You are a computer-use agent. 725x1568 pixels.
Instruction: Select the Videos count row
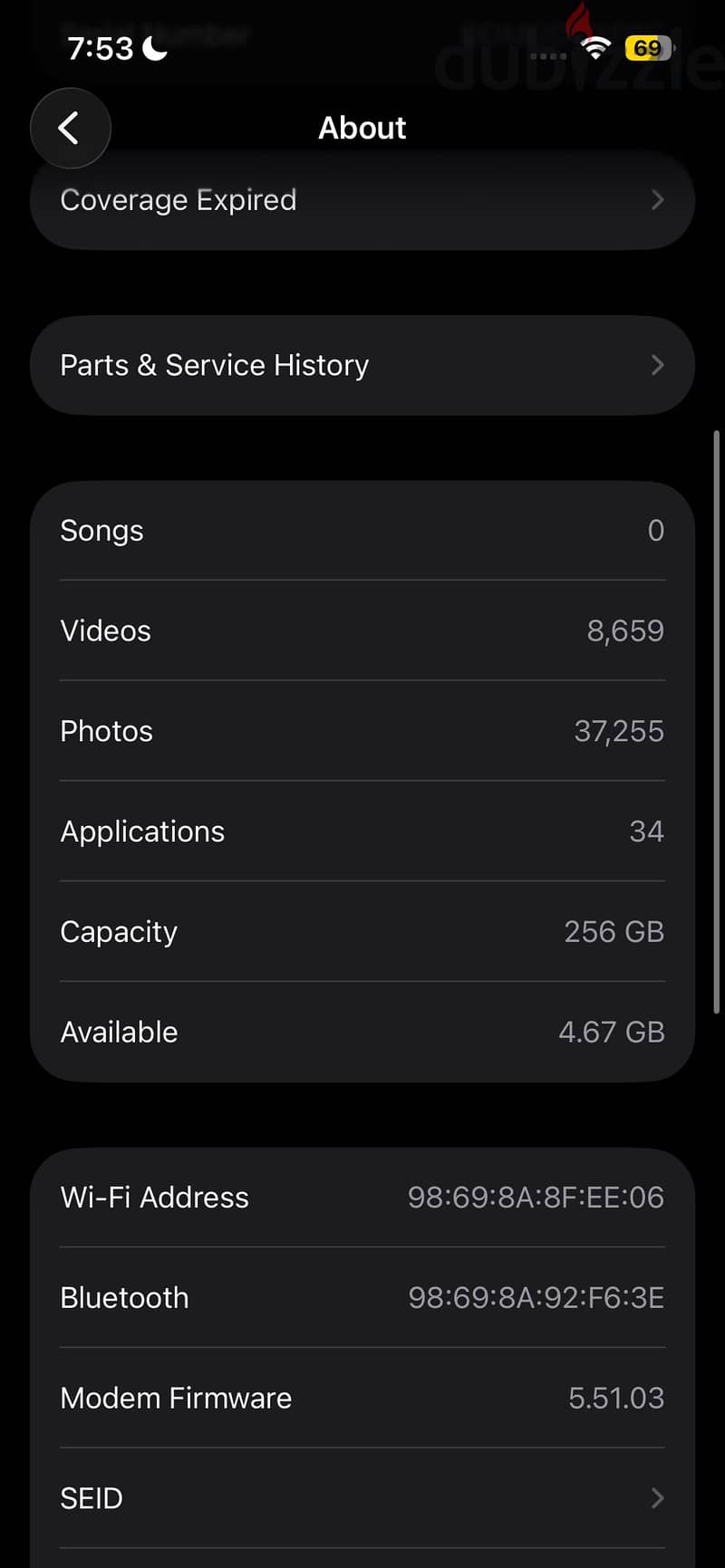click(x=362, y=630)
